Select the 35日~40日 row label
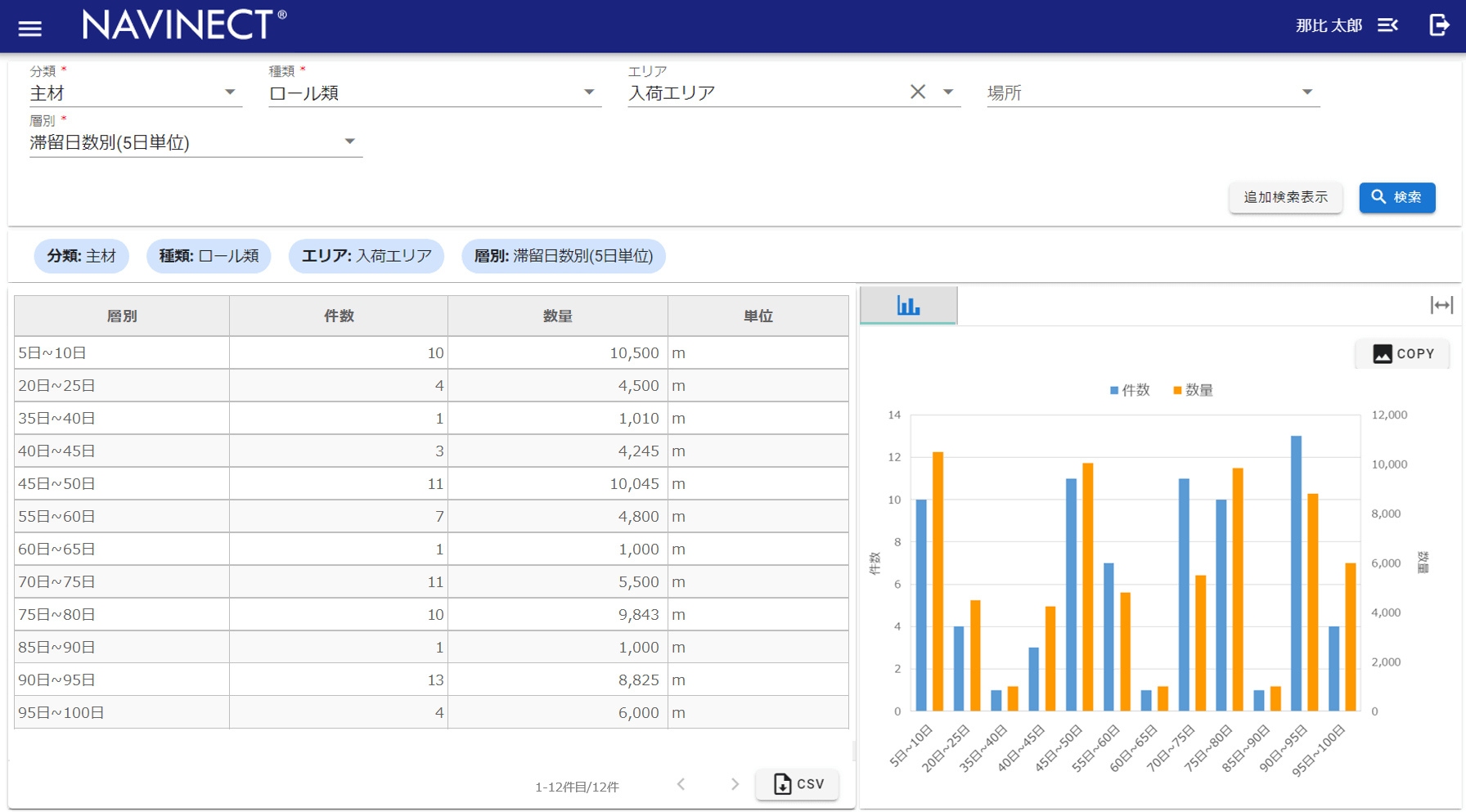 (x=56, y=419)
